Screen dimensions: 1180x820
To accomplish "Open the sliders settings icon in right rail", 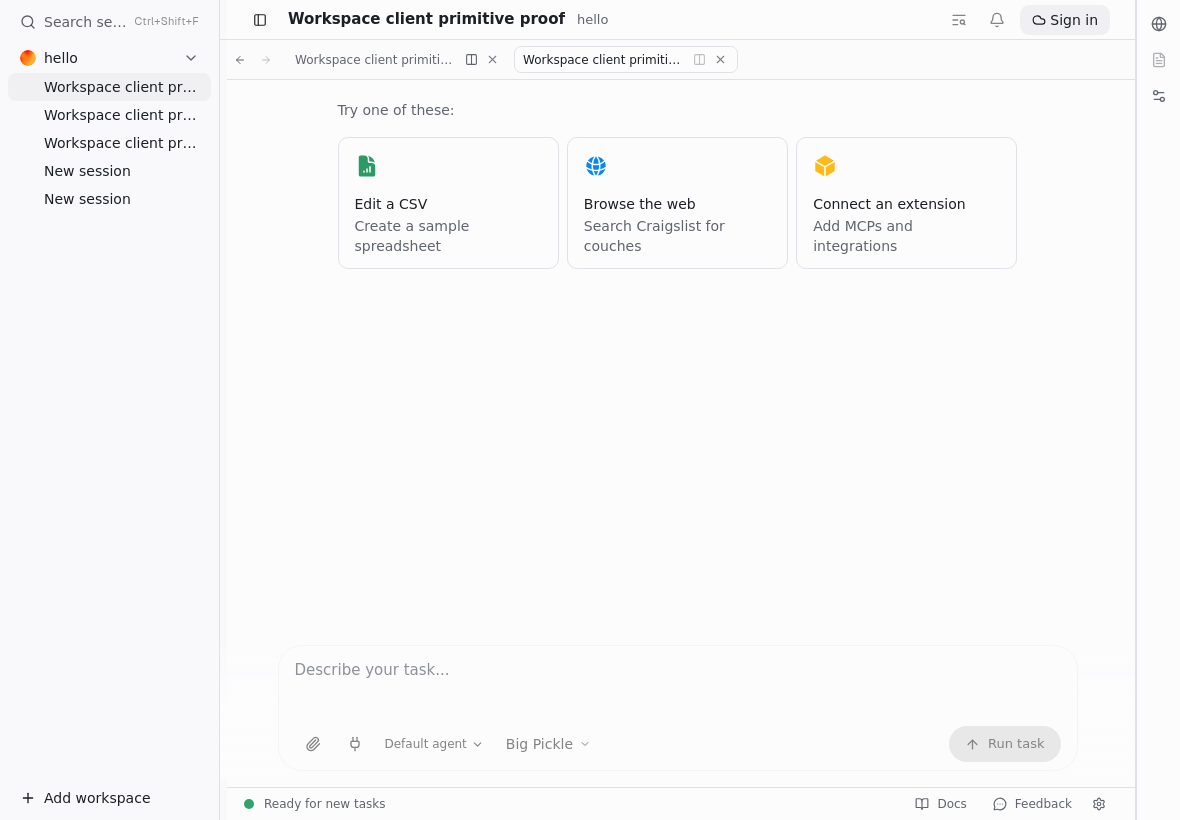I will (x=1159, y=96).
